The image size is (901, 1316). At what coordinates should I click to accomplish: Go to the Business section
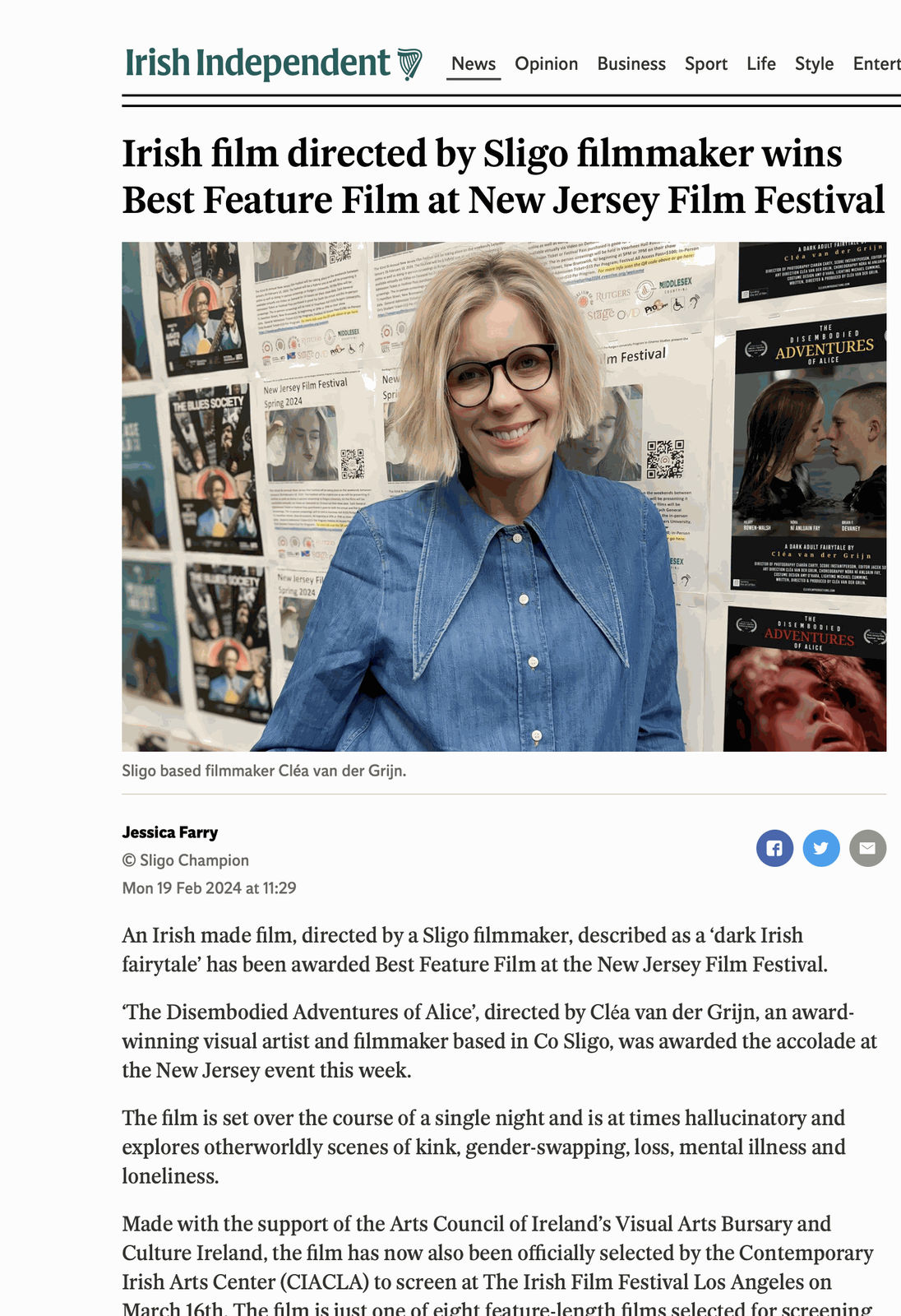click(x=631, y=64)
